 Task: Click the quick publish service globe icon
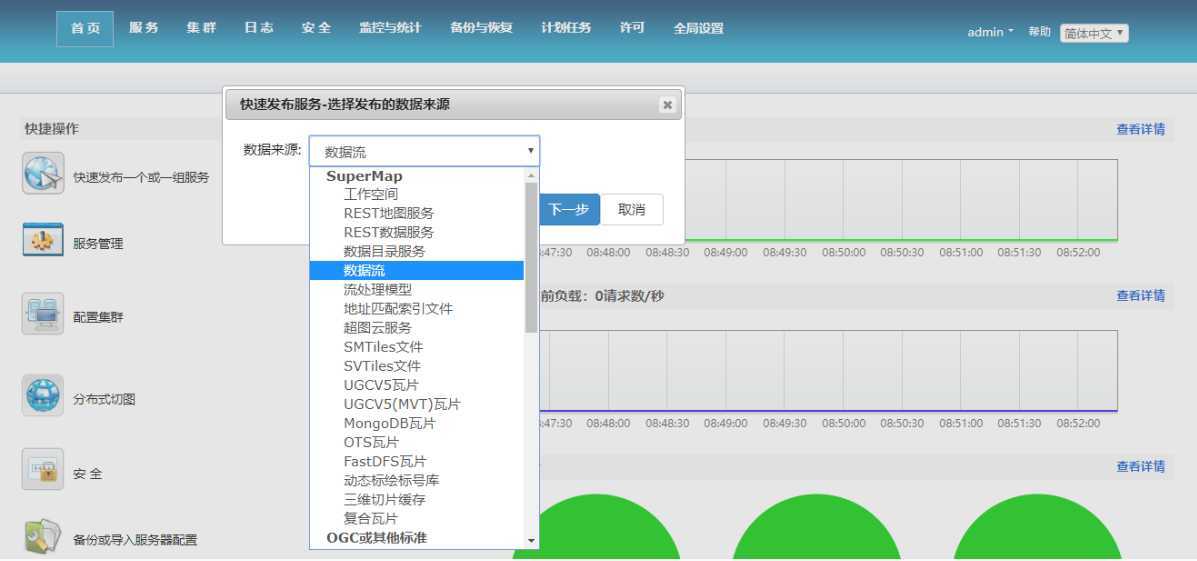pyautogui.click(x=43, y=174)
